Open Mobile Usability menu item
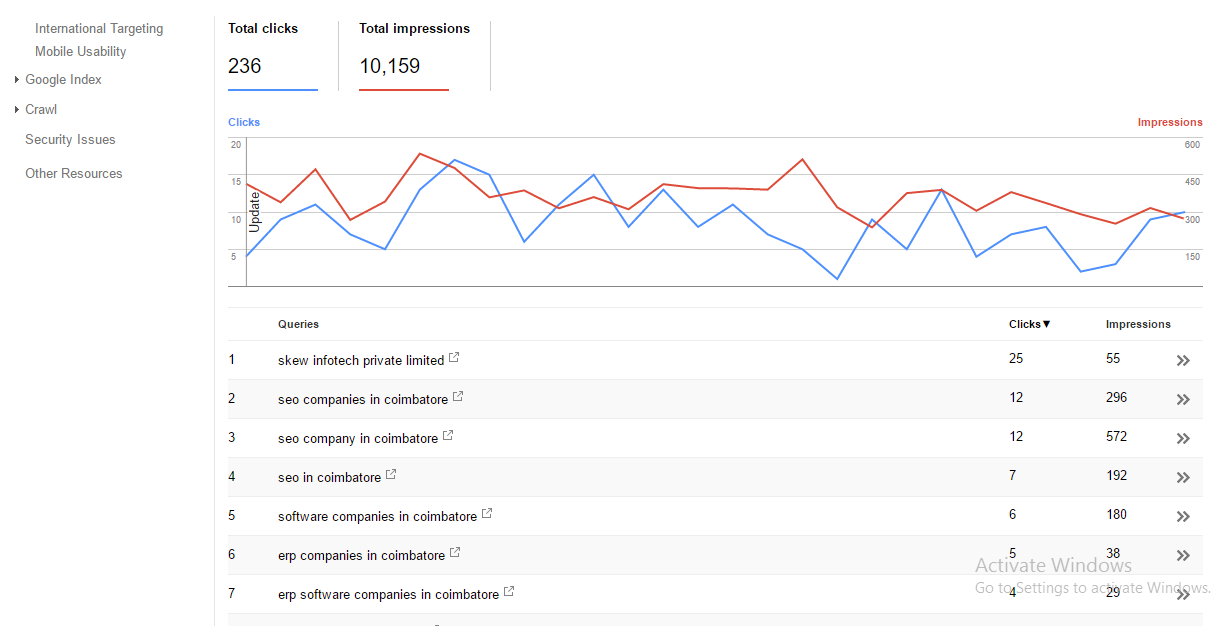The width and height of the screenshot is (1220, 632). (x=81, y=51)
